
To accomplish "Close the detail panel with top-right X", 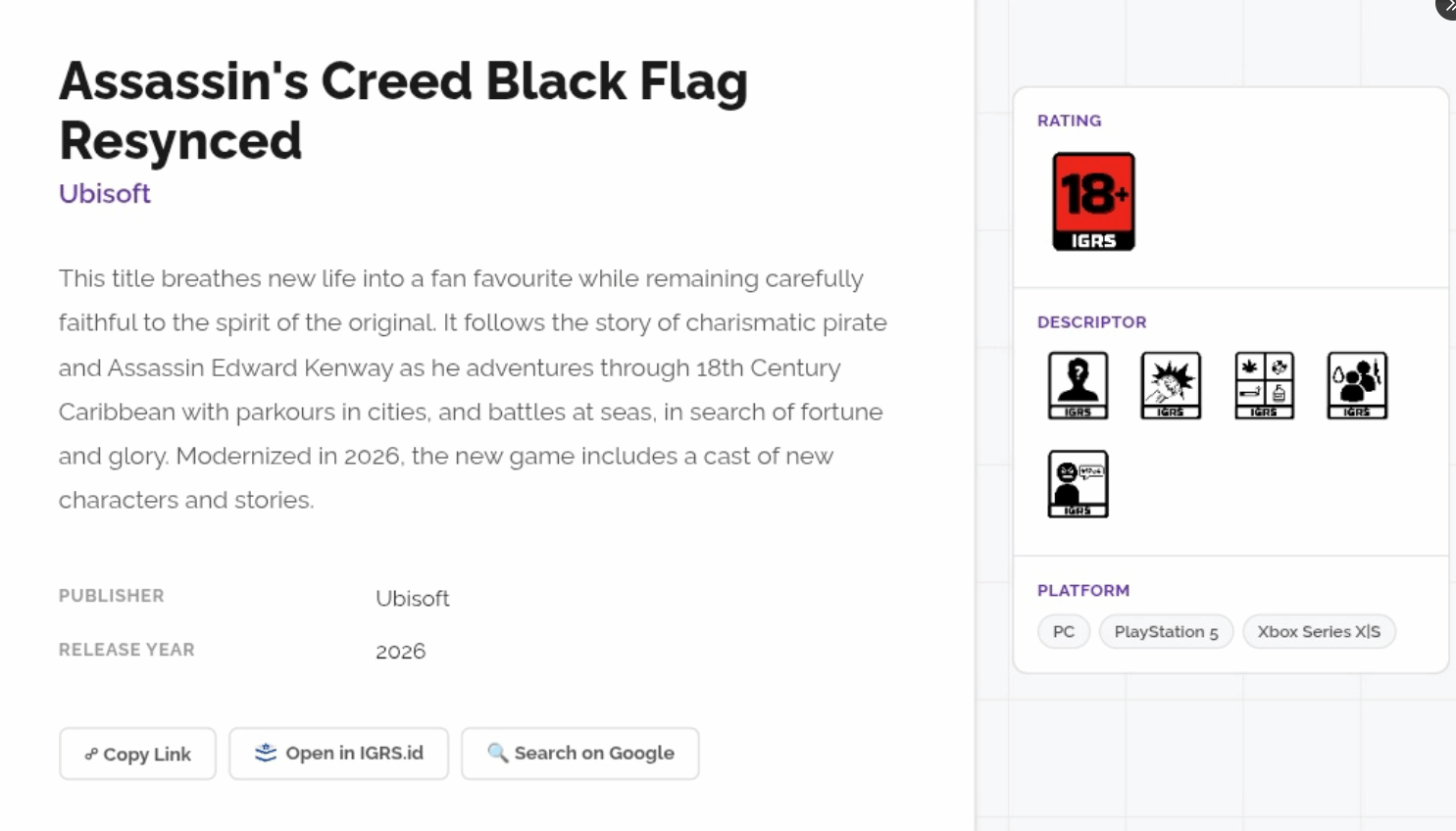I will point(1448,7).
